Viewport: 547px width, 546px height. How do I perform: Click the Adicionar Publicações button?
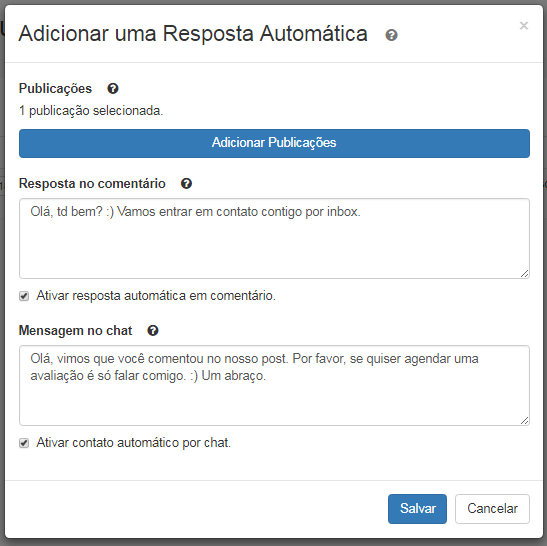coord(274,143)
